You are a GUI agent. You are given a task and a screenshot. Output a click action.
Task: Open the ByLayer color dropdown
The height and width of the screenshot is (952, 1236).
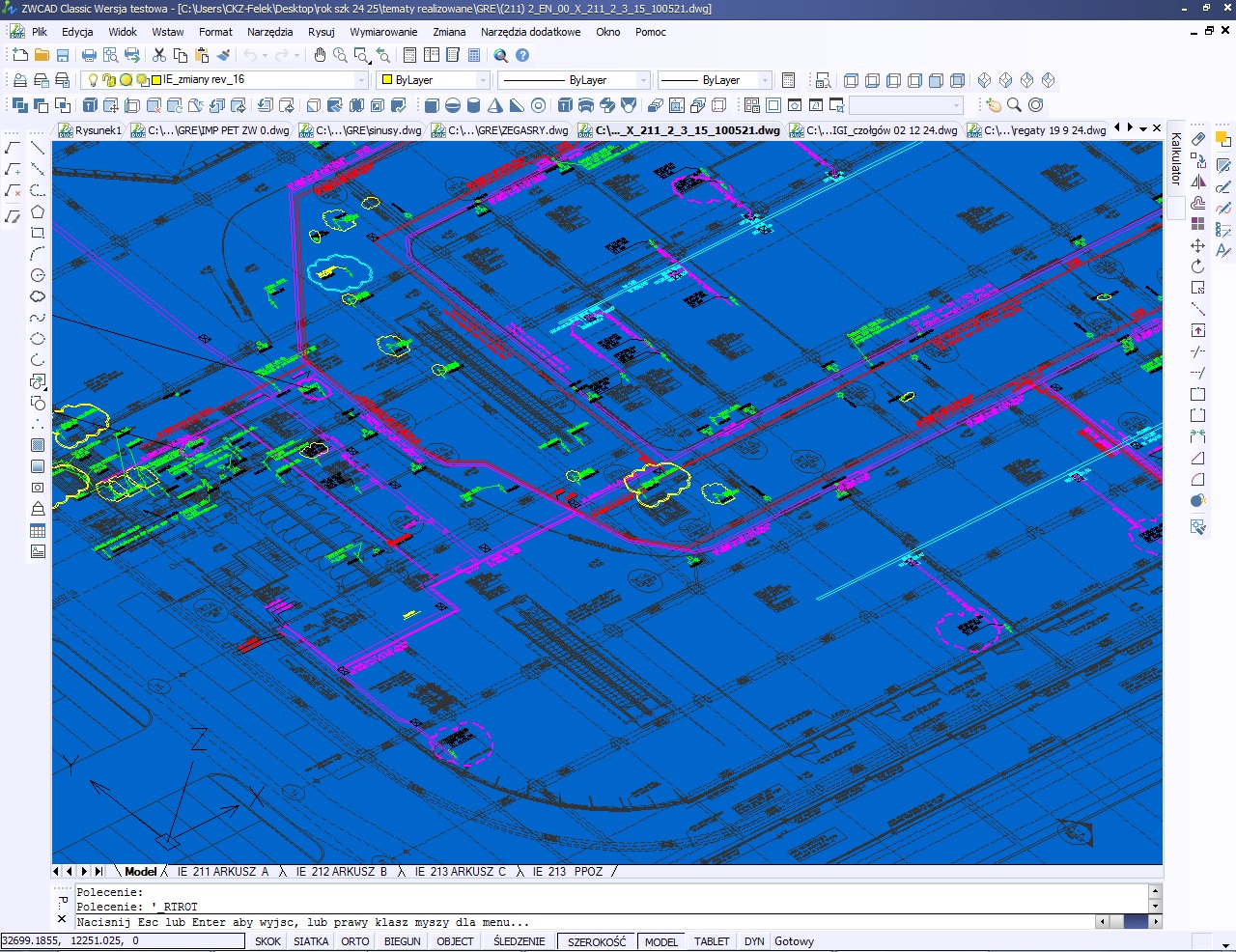pos(483,80)
